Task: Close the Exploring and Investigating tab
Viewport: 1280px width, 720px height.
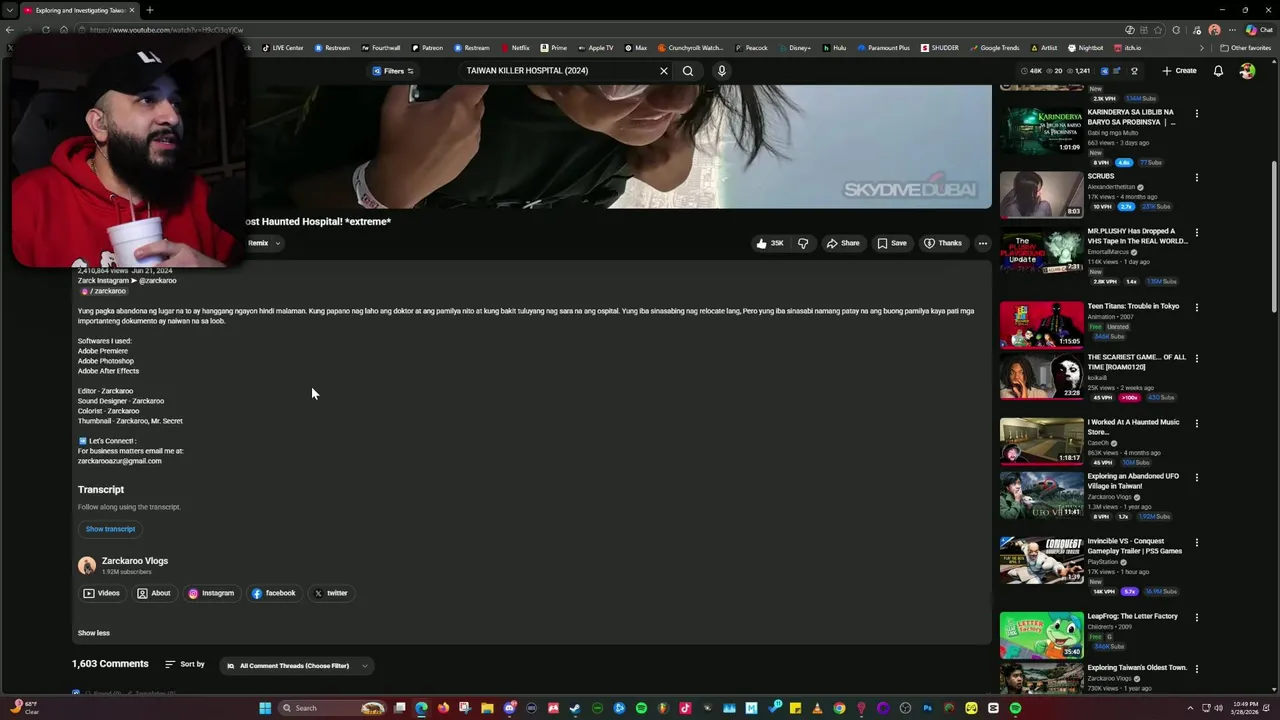Action: [x=131, y=10]
